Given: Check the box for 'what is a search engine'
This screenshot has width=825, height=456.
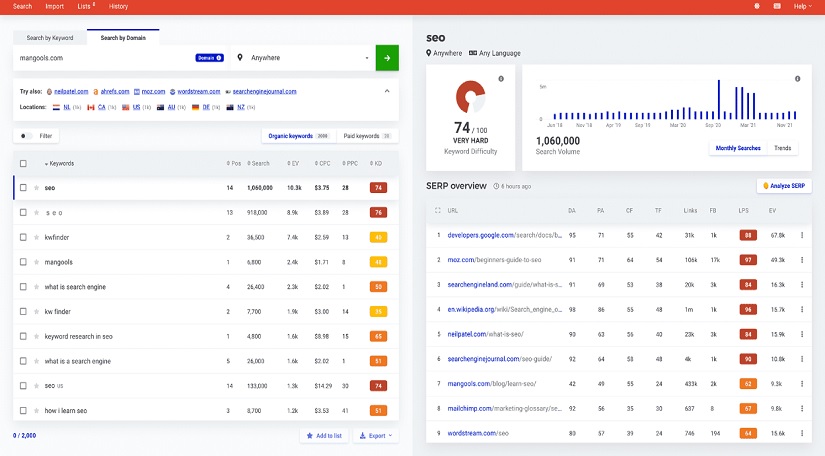Looking at the screenshot, I should coord(23,361).
